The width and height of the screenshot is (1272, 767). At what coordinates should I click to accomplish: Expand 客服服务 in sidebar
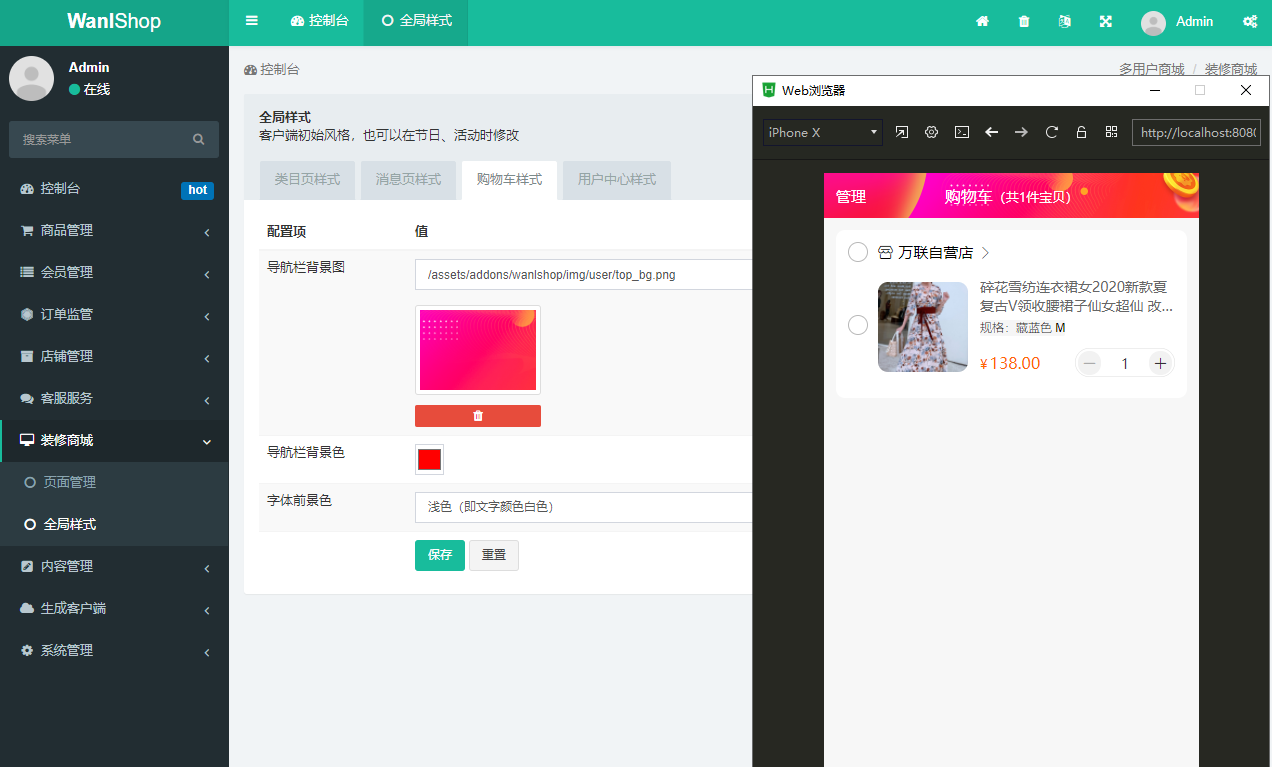coord(114,398)
